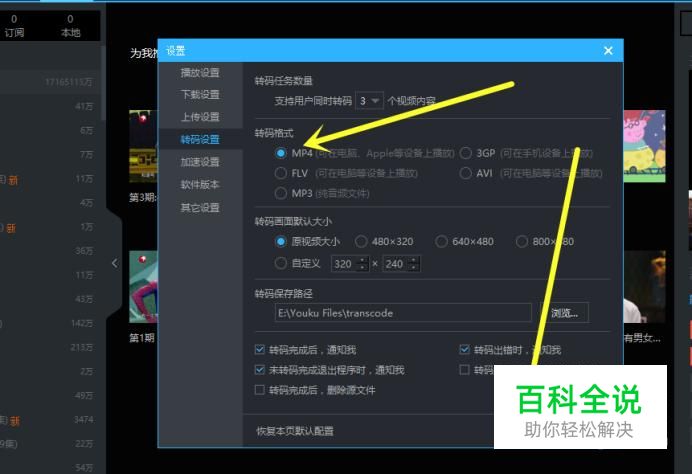Increase the custom height with up arrow
The height and width of the screenshot is (474, 692).
click(x=414, y=260)
